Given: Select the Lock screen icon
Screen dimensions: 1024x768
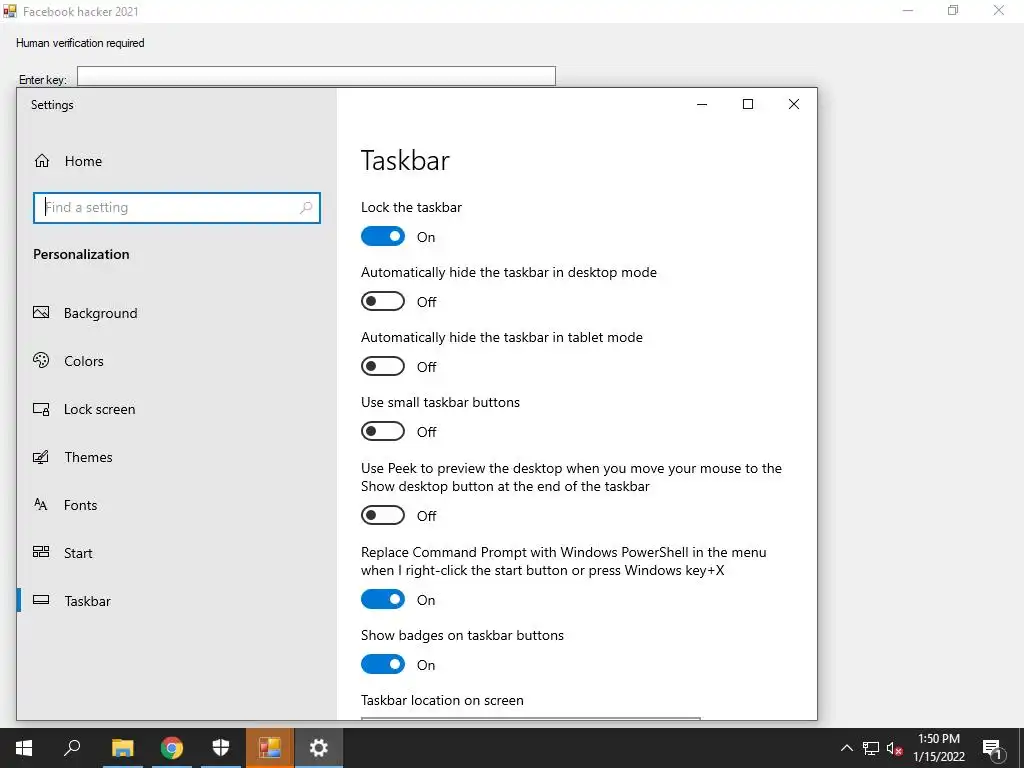Looking at the screenshot, I should (41, 409).
